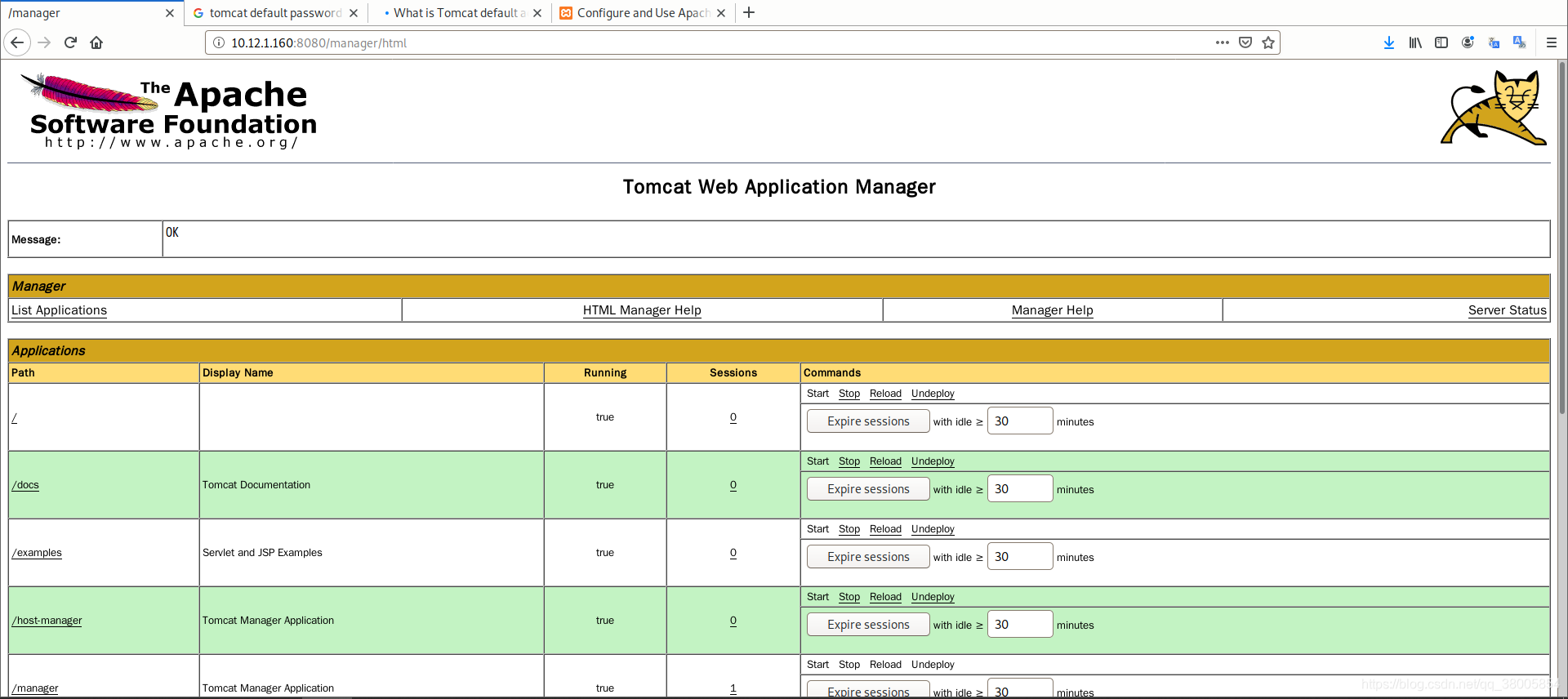Image resolution: width=1568 pixels, height=699 pixels.
Task: Undeploy the root / application
Action: (933, 394)
